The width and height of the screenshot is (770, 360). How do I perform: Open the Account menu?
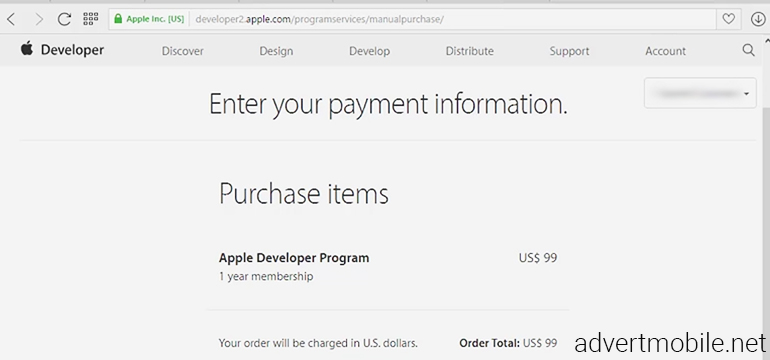tap(665, 51)
